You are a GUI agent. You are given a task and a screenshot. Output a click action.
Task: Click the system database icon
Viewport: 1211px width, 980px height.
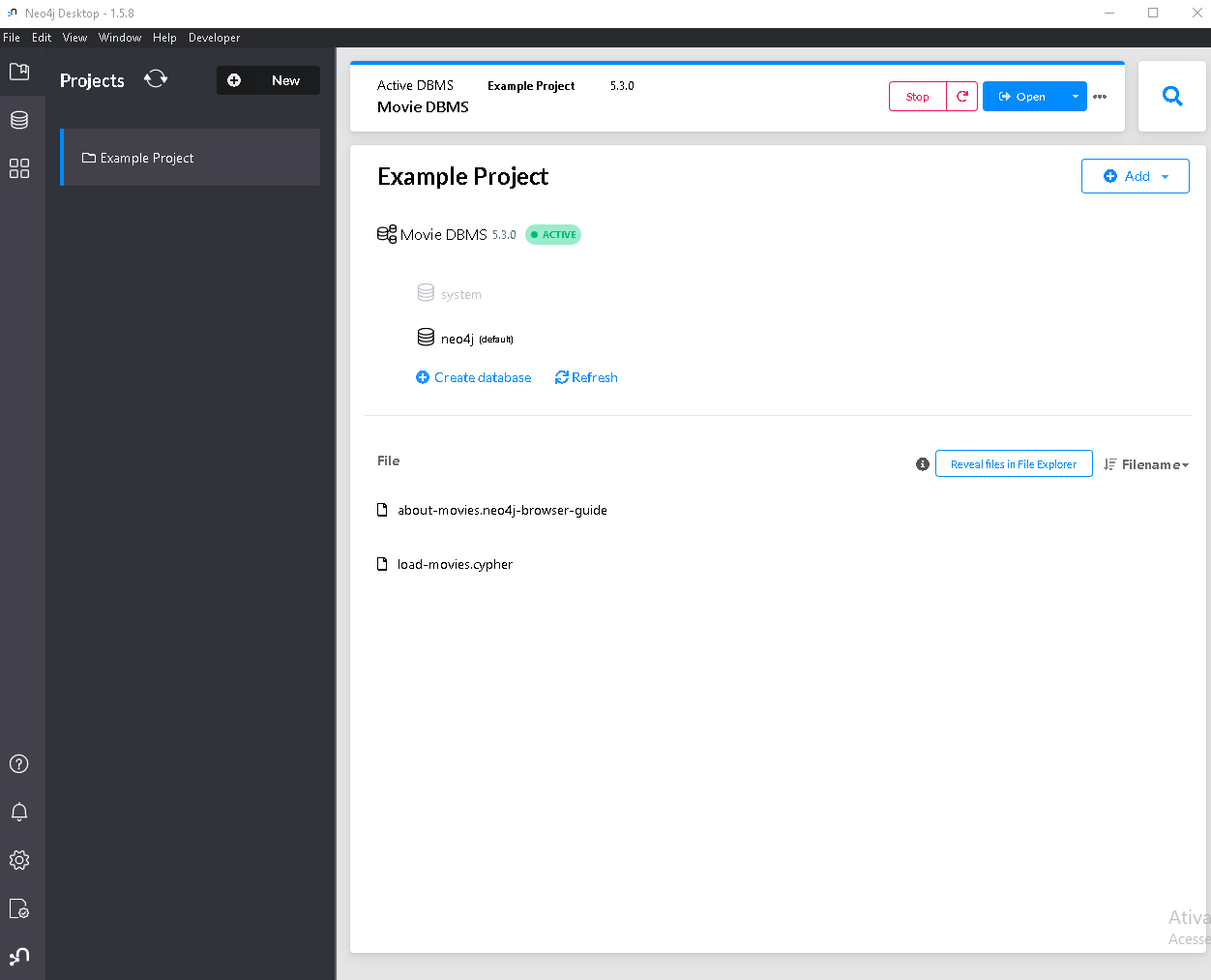coord(426,292)
